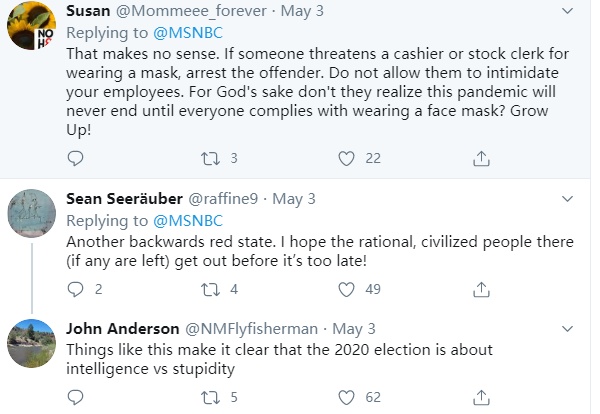Open Susan's profile picture

click(31, 31)
